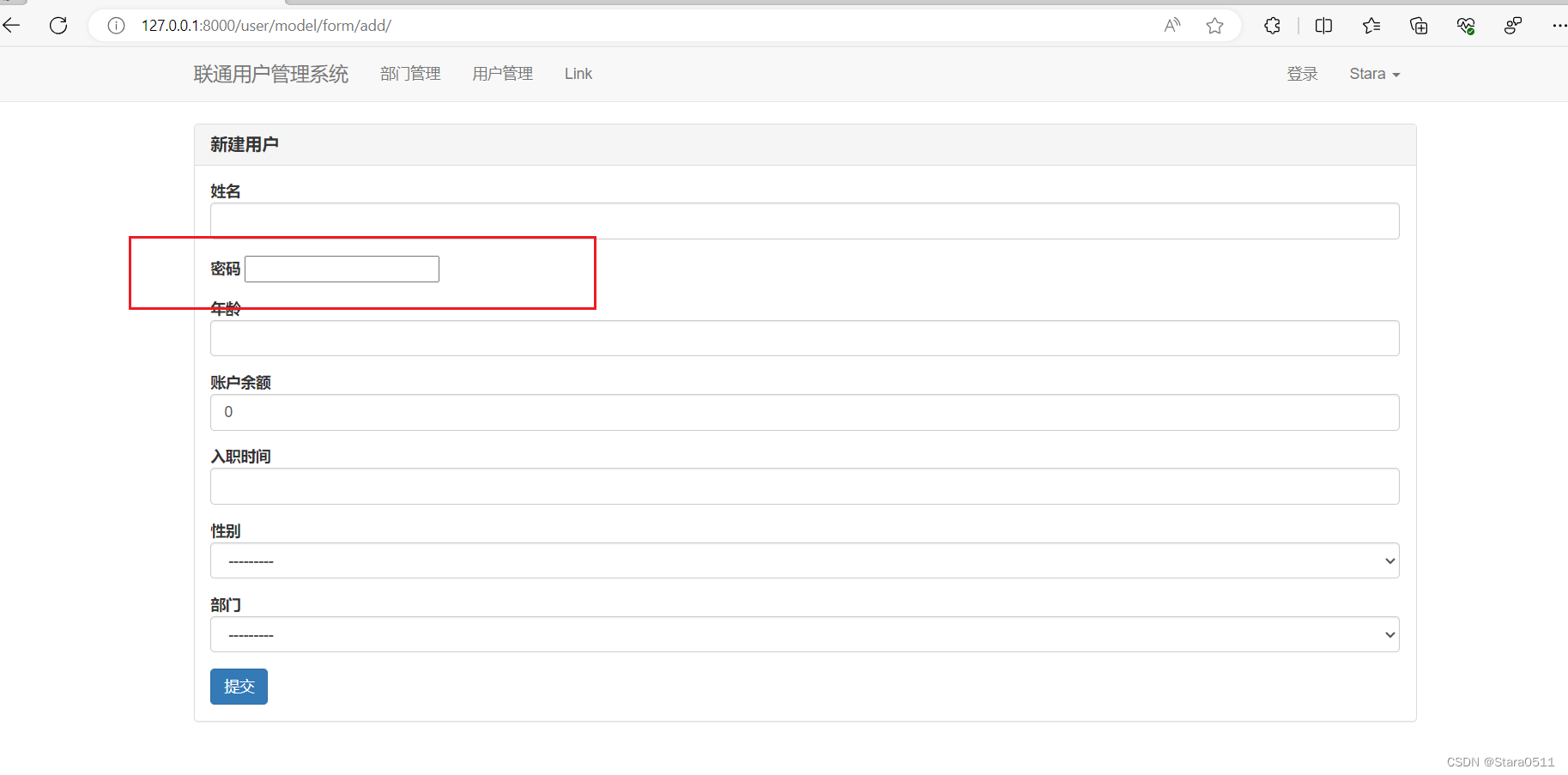
Task: Go to 登录 in the navbar
Action: (x=1302, y=74)
